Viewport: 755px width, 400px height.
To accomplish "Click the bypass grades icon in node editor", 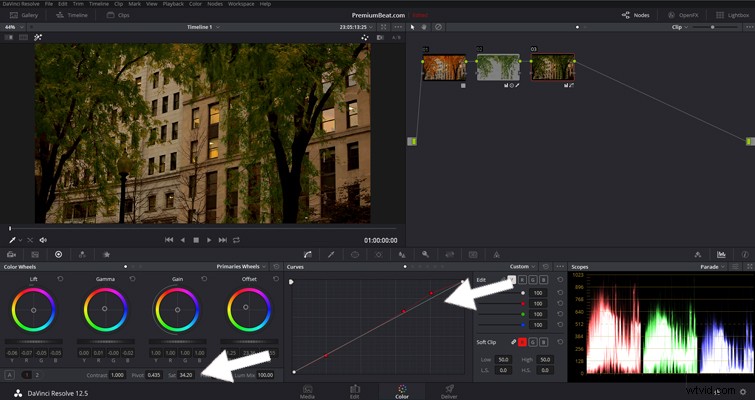I will 438,27.
